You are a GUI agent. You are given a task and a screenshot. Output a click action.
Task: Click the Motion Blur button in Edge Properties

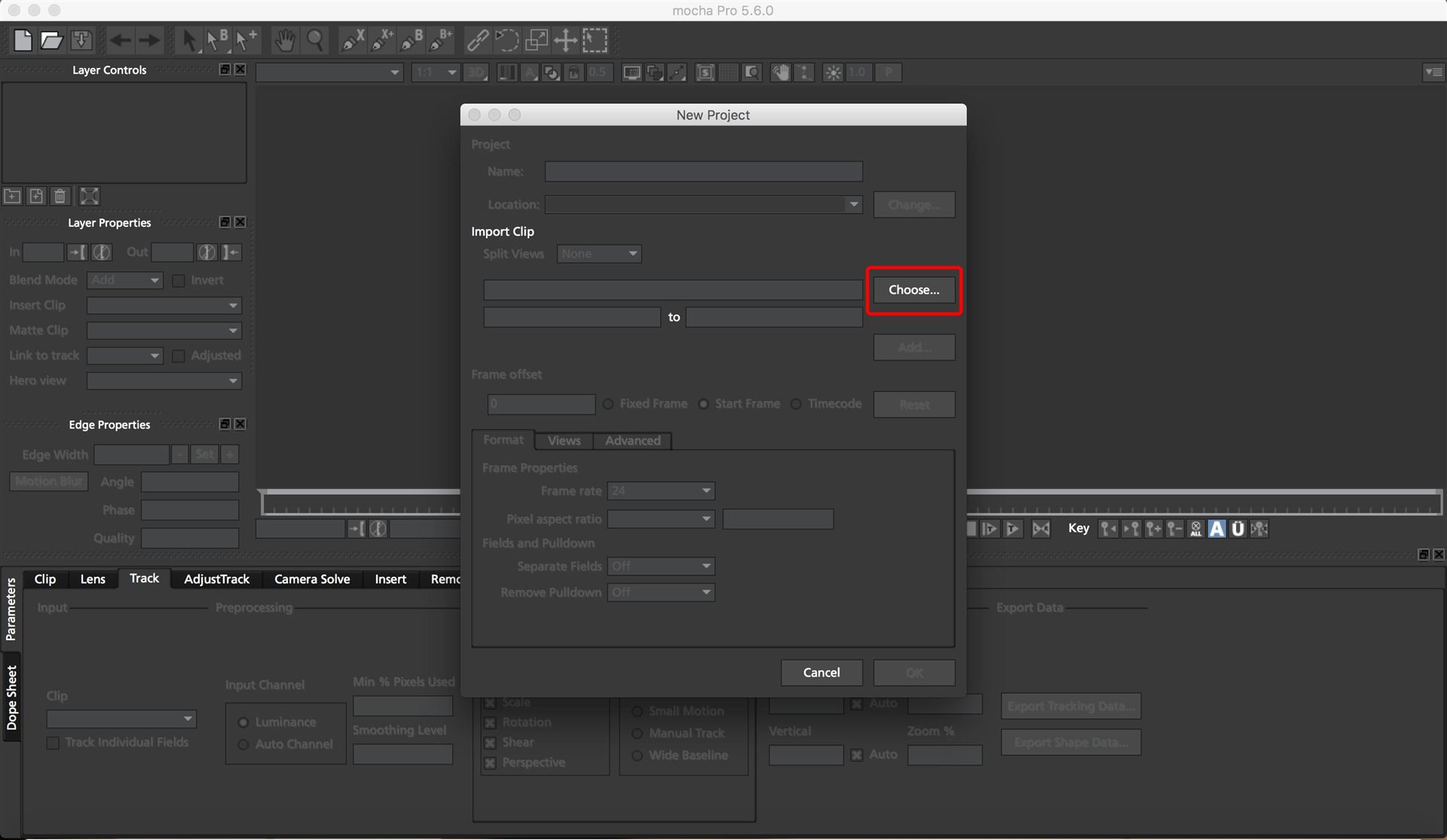click(49, 481)
